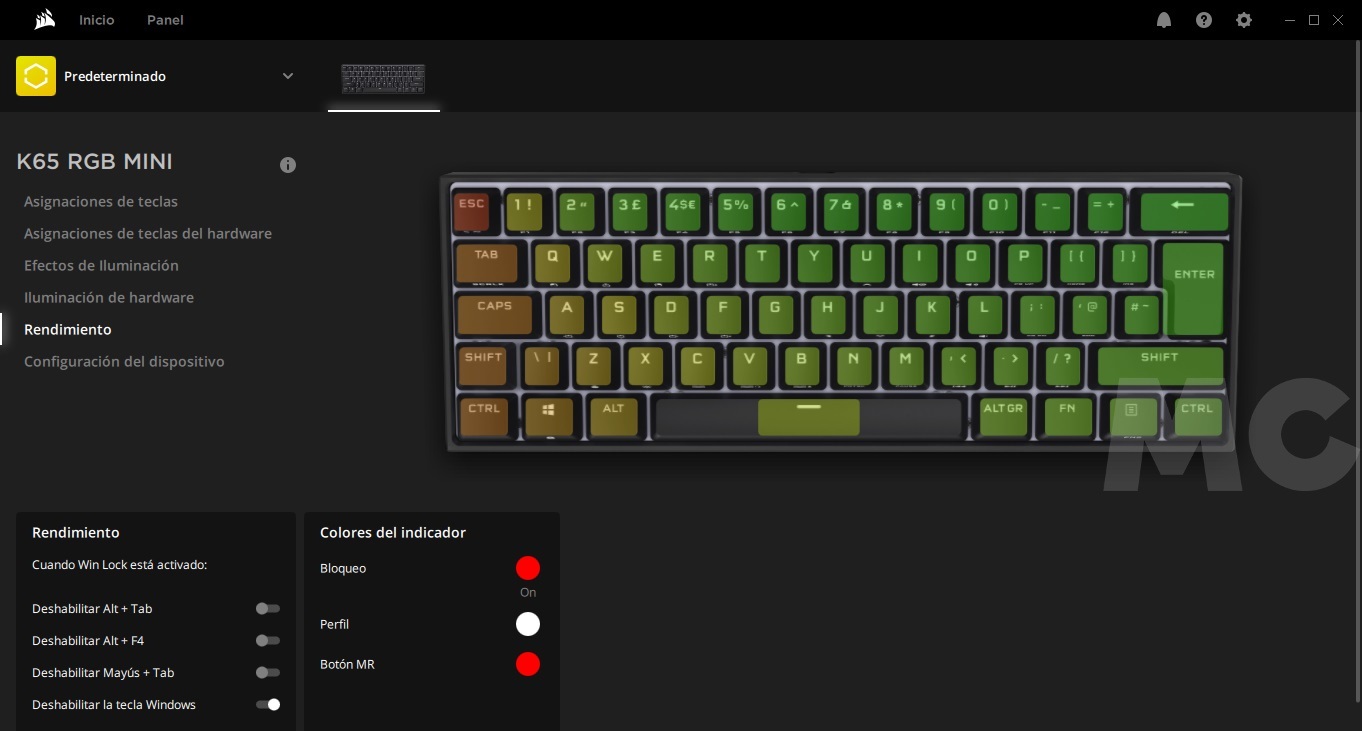Open the notifications bell icon
This screenshot has width=1362, height=731.
pos(1164,20)
